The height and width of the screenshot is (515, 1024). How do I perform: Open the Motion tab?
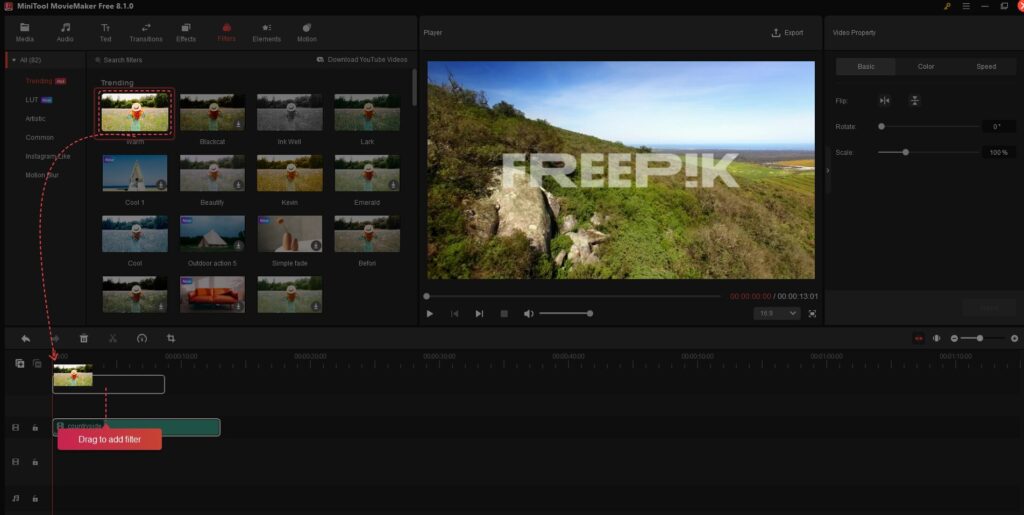pos(307,33)
